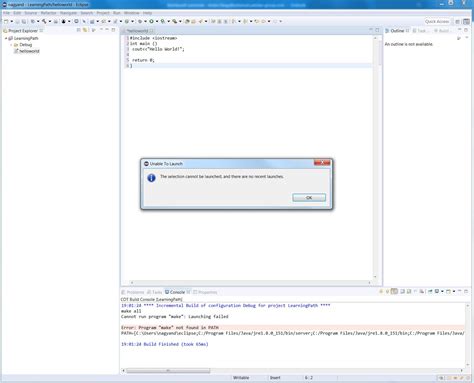The width and height of the screenshot is (474, 383).
Task: Maximize the Project Explorer panel
Action: coord(113,30)
